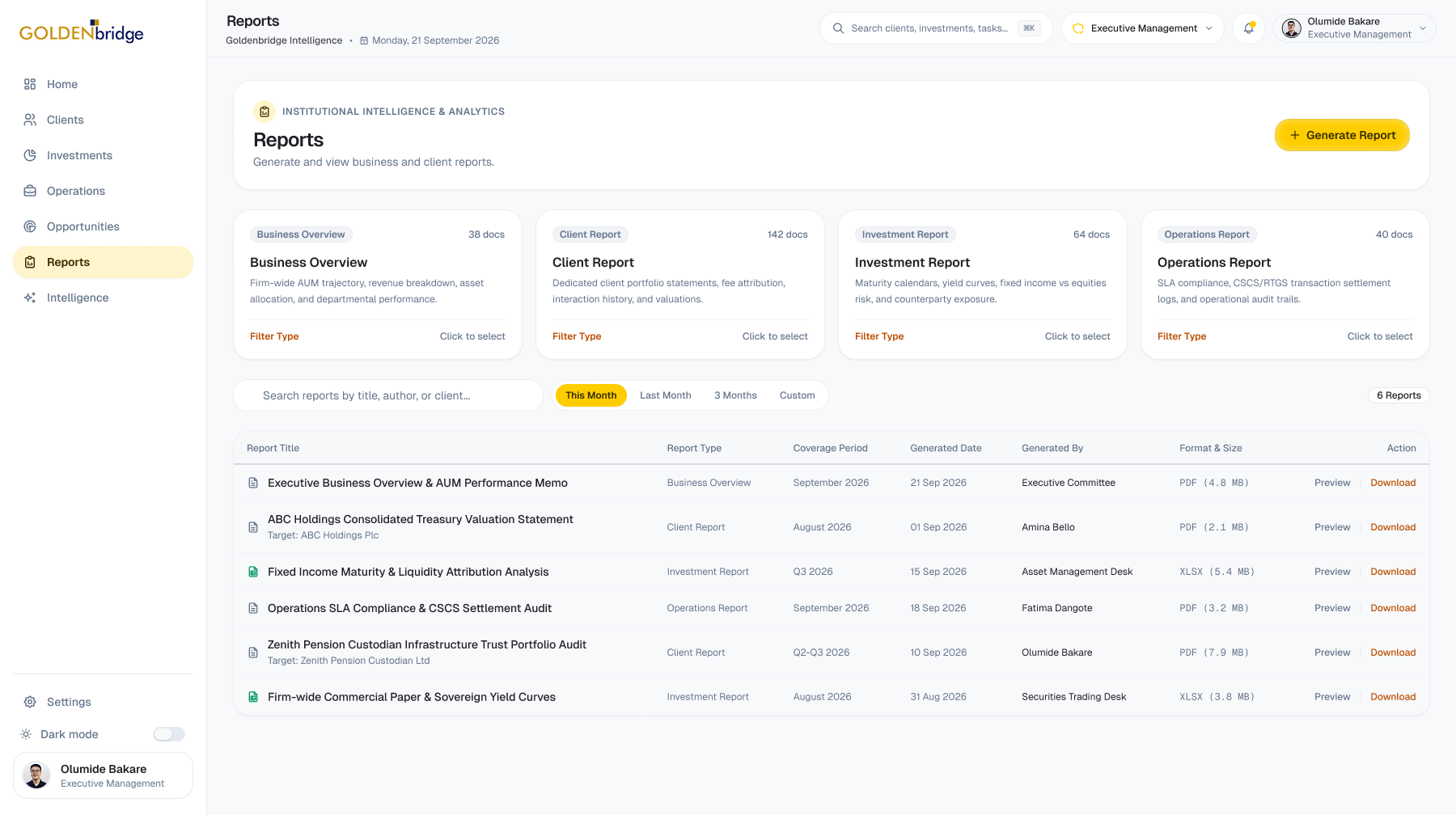
Task: Download the Executive Business Overview memo
Action: (1393, 483)
